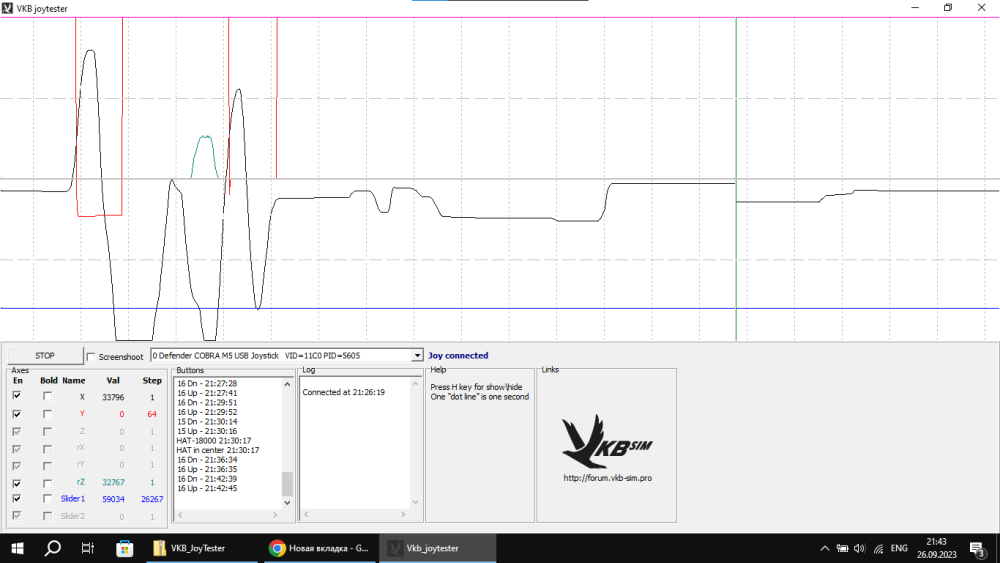Click rZ axis value 32767
This screenshot has height=563, width=1000.
click(114, 483)
